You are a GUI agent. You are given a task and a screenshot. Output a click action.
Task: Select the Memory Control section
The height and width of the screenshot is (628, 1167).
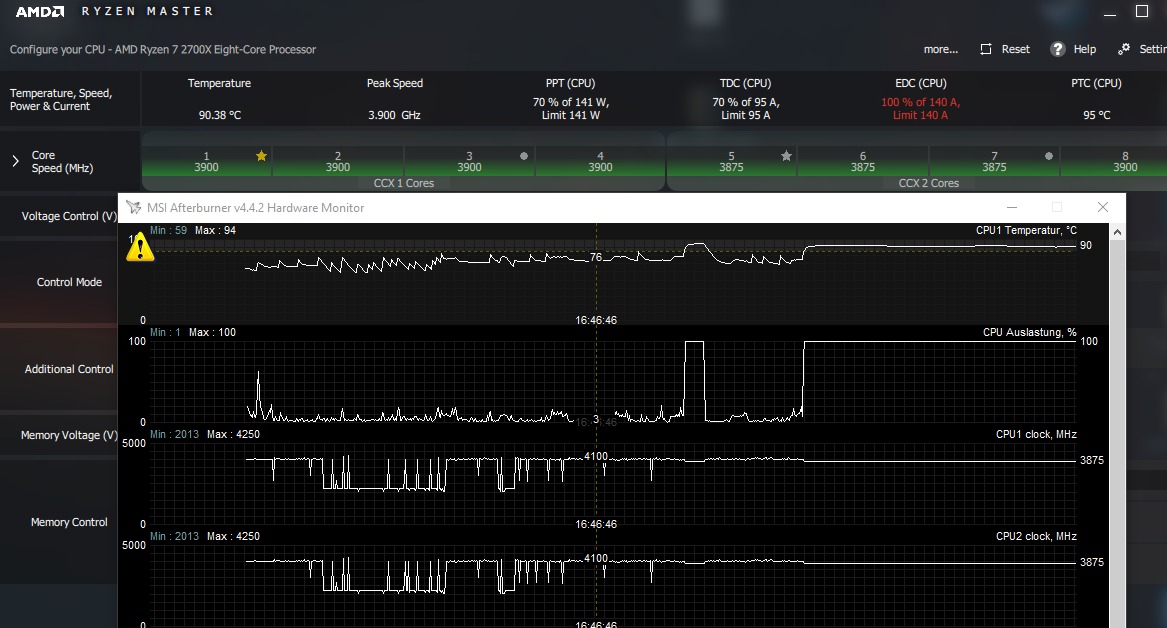pyautogui.click(x=59, y=522)
